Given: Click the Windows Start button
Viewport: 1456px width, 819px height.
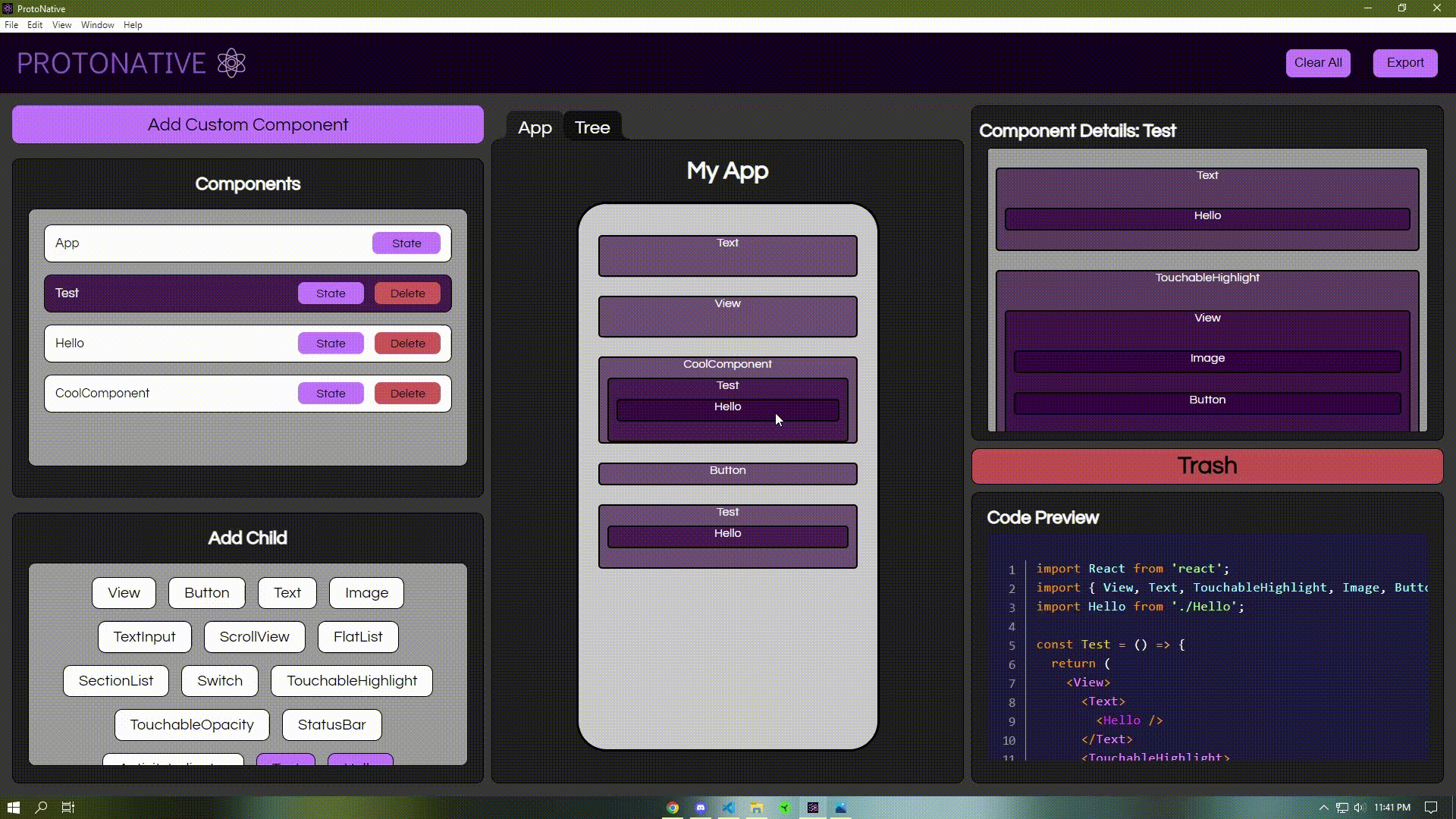Looking at the screenshot, I should click(13, 808).
